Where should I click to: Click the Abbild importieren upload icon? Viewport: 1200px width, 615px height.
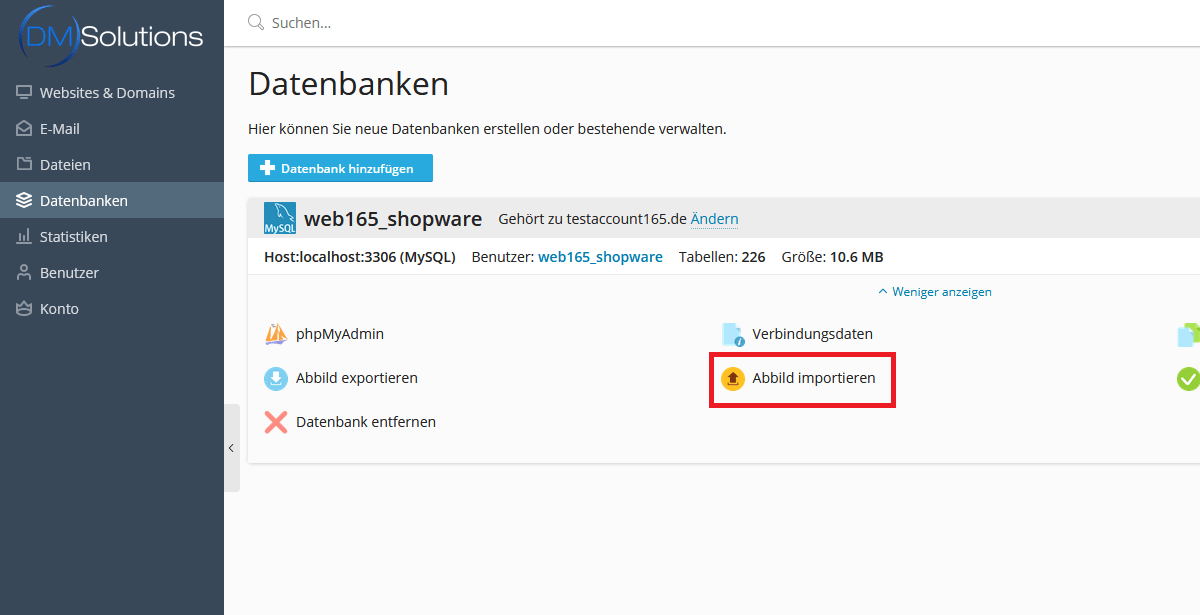pos(733,378)
